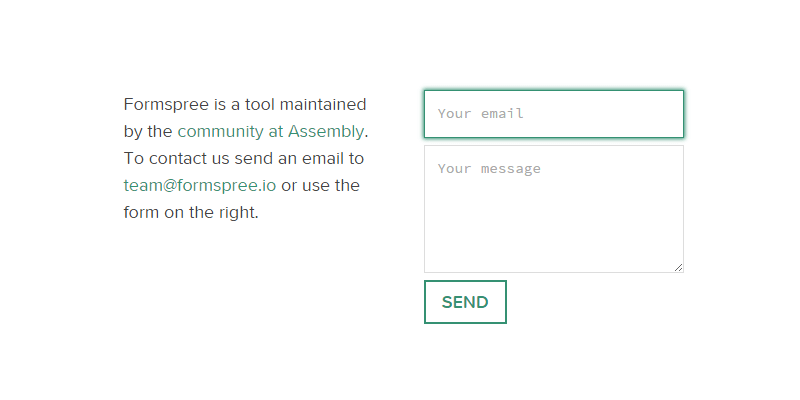
Task: Click the word "community" in the green link
Action: [220, 131]
